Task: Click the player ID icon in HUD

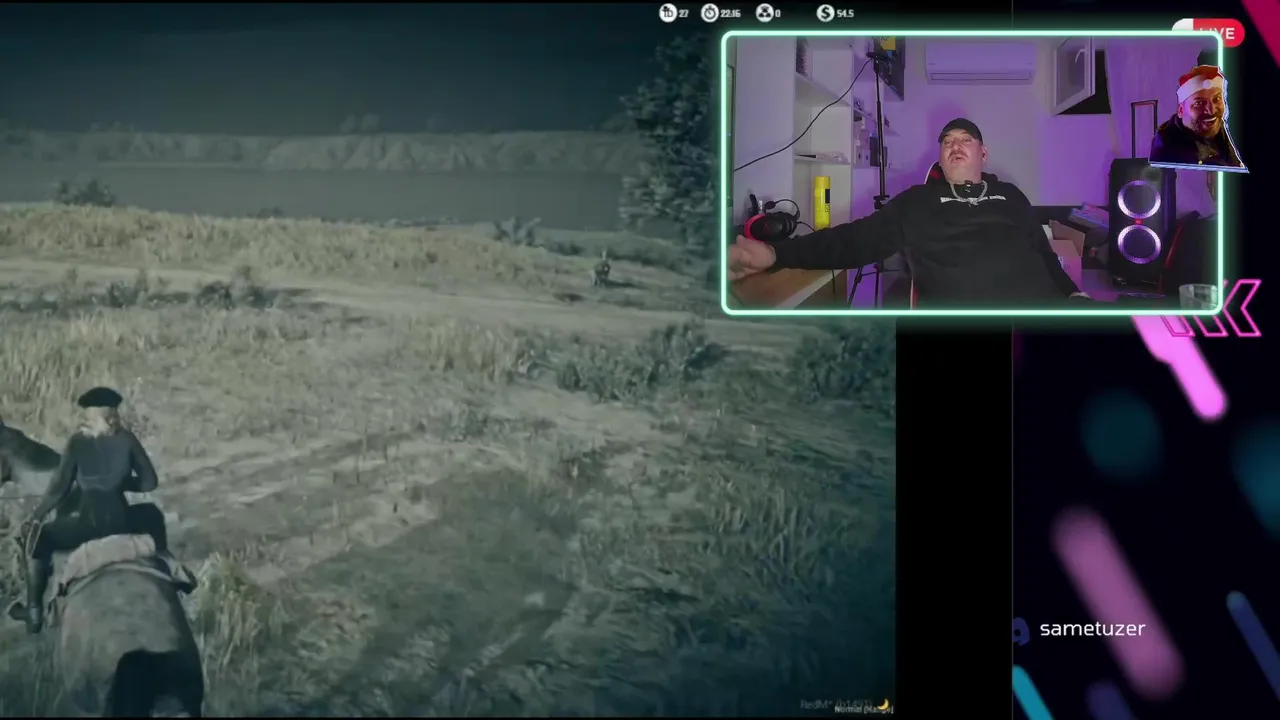Action: click(x=668, y=12)
